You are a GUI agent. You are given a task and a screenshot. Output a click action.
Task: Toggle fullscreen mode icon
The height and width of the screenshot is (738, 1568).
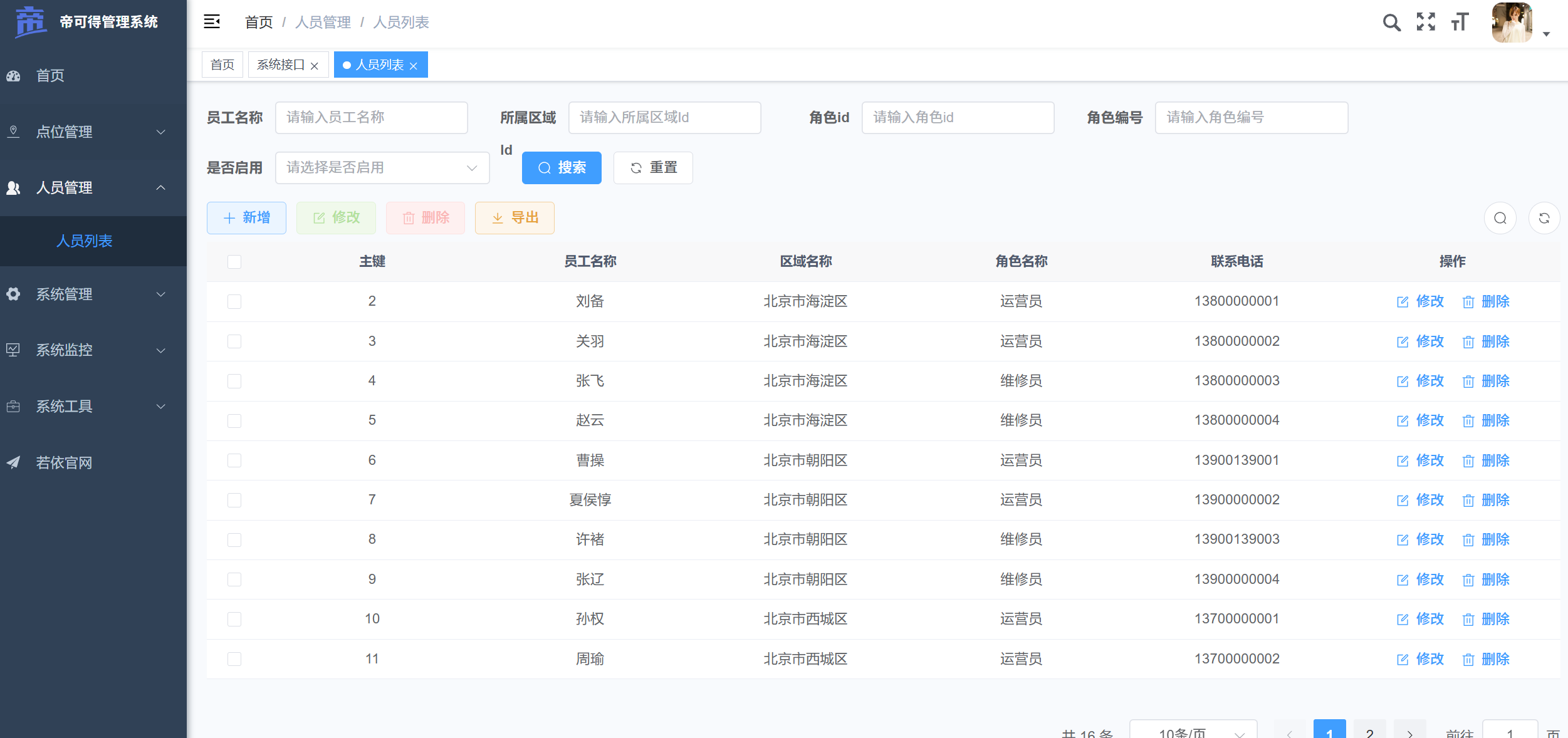1426,23
